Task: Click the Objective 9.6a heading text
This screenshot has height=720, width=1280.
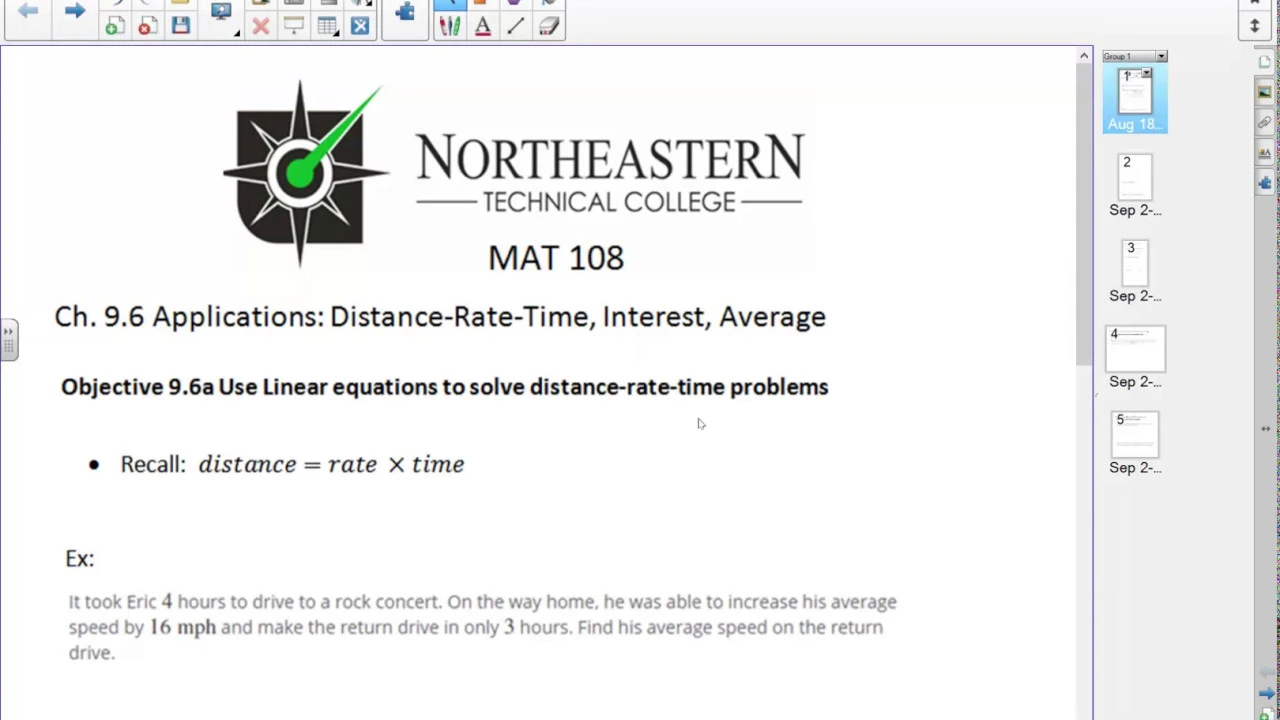Action: 445,387
